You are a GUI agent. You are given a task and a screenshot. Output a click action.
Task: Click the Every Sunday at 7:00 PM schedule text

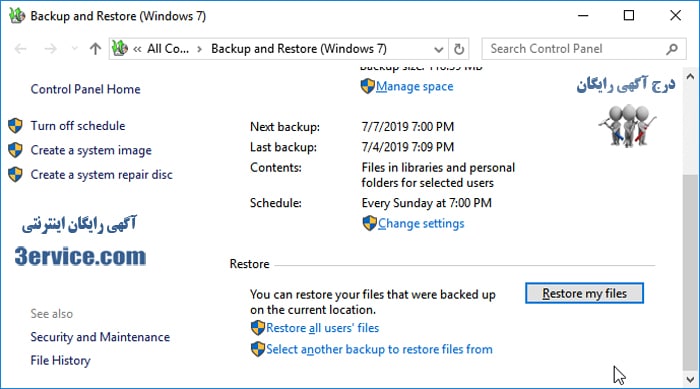point(426,203)
